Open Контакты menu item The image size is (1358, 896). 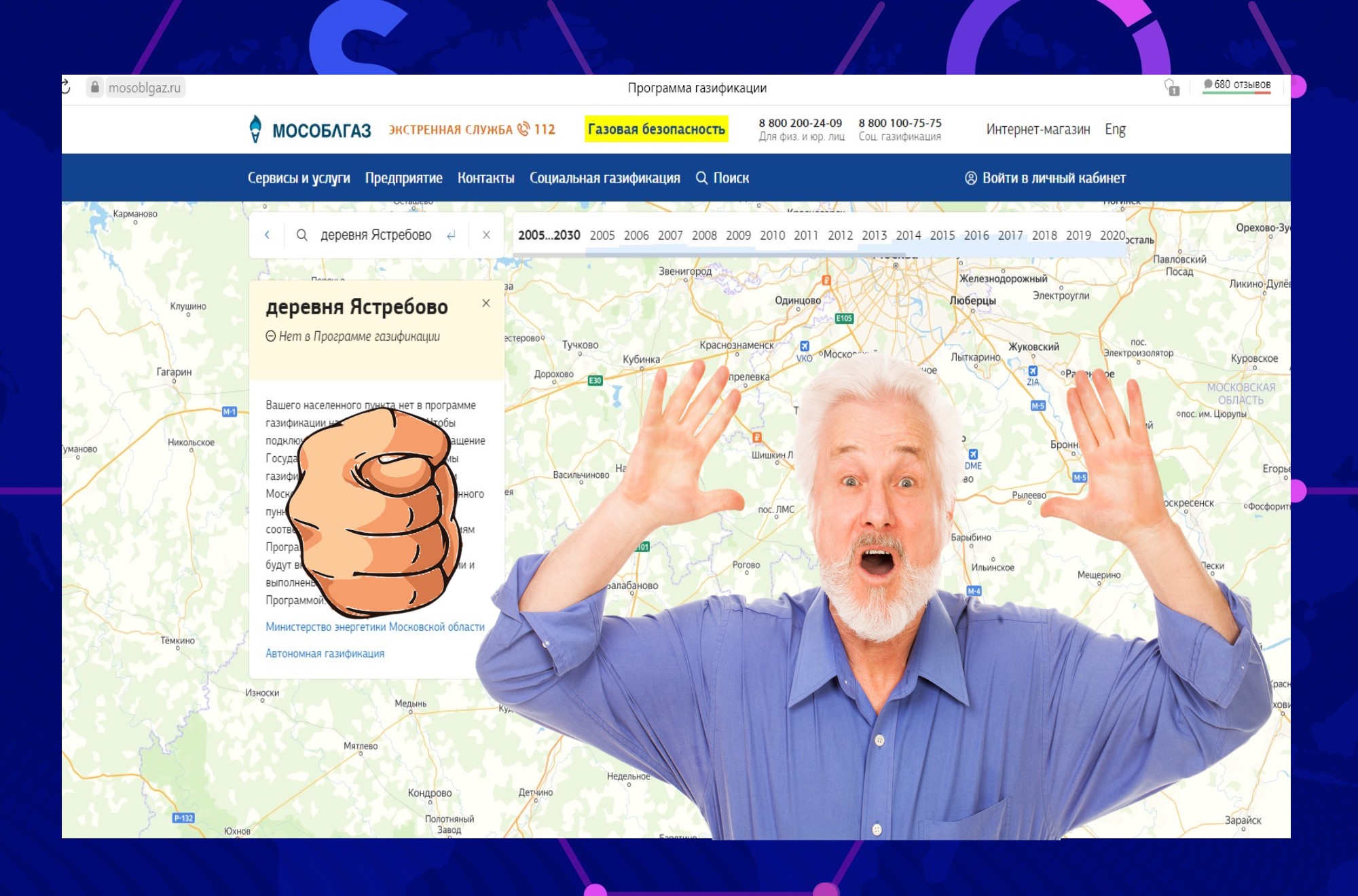tap(485, 178)
